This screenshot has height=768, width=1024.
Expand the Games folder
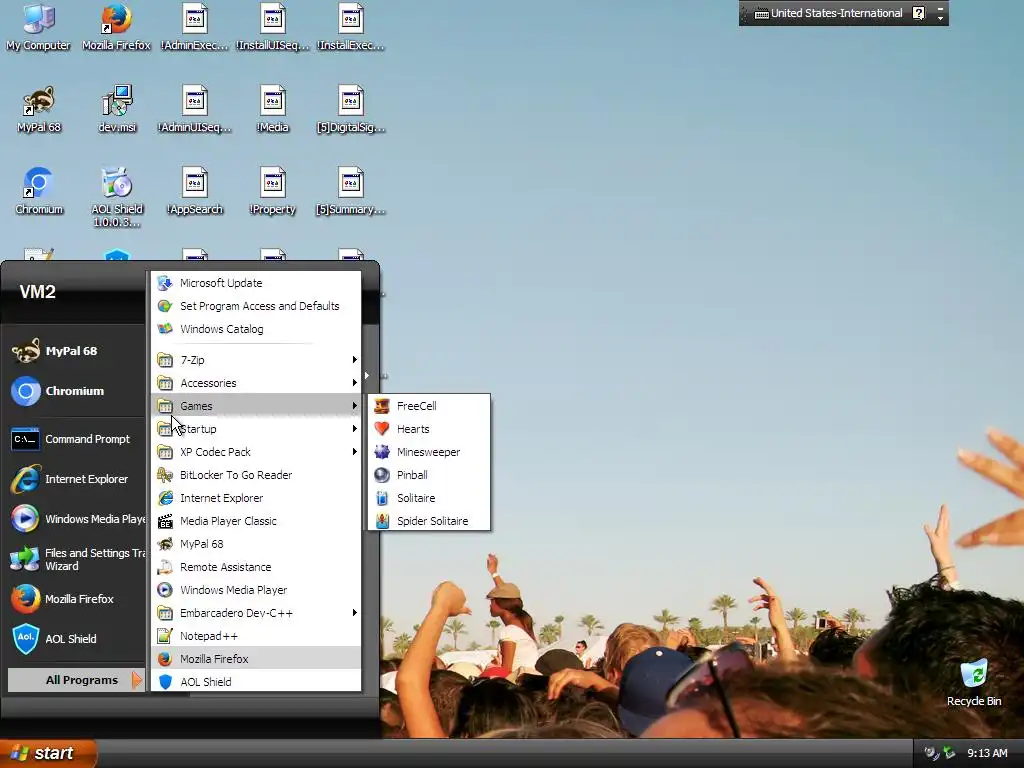[x=256, y=406]
